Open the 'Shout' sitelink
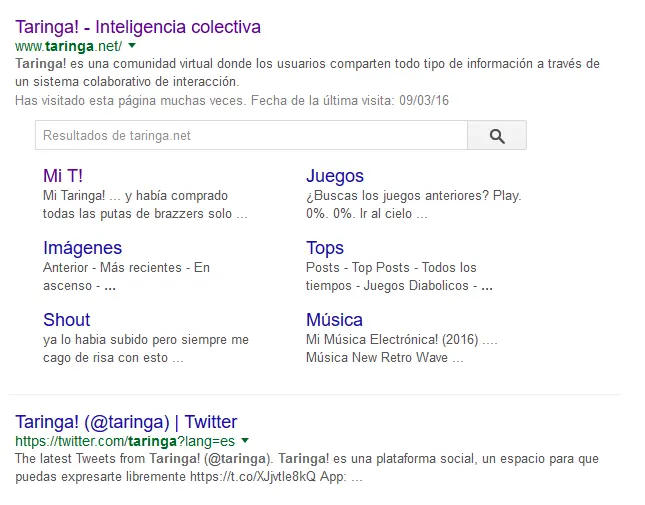Screen dimensions: 645x505 tap(67, 320)
